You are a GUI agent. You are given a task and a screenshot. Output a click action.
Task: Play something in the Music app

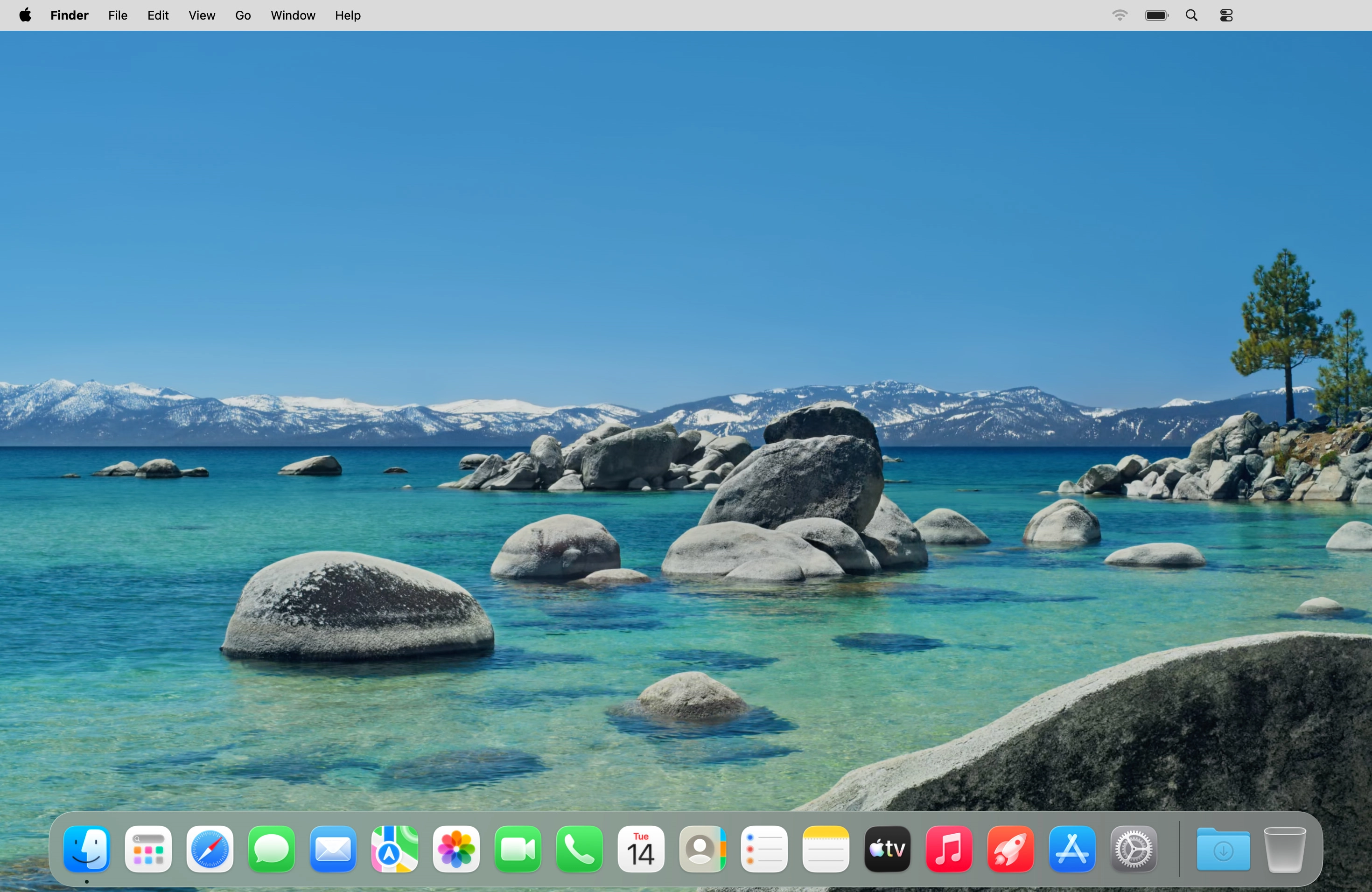pyautogui.click(x=949, y=850)
